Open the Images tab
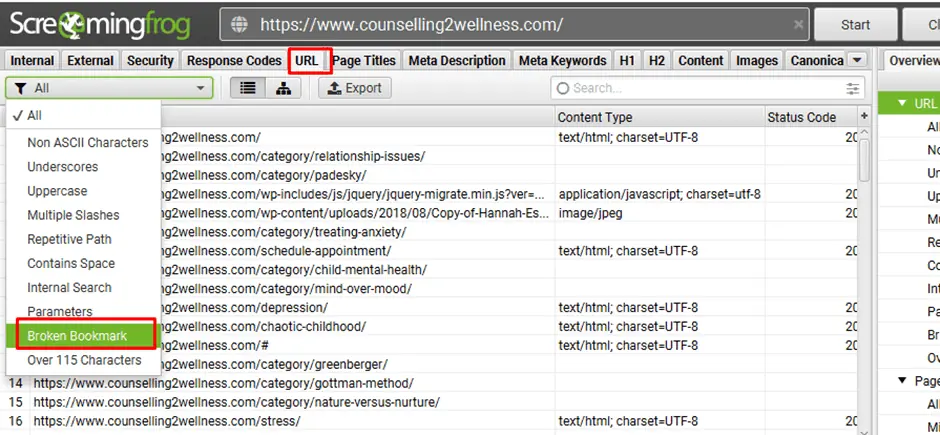 coord(757,61)
